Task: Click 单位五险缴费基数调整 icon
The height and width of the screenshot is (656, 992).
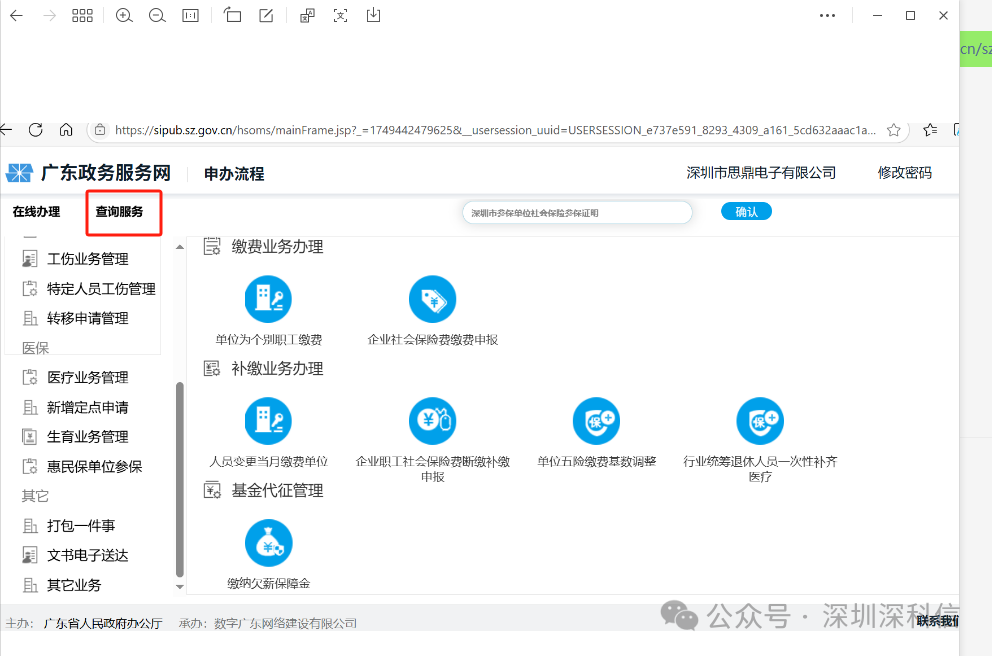Action: tap(596, 421)
